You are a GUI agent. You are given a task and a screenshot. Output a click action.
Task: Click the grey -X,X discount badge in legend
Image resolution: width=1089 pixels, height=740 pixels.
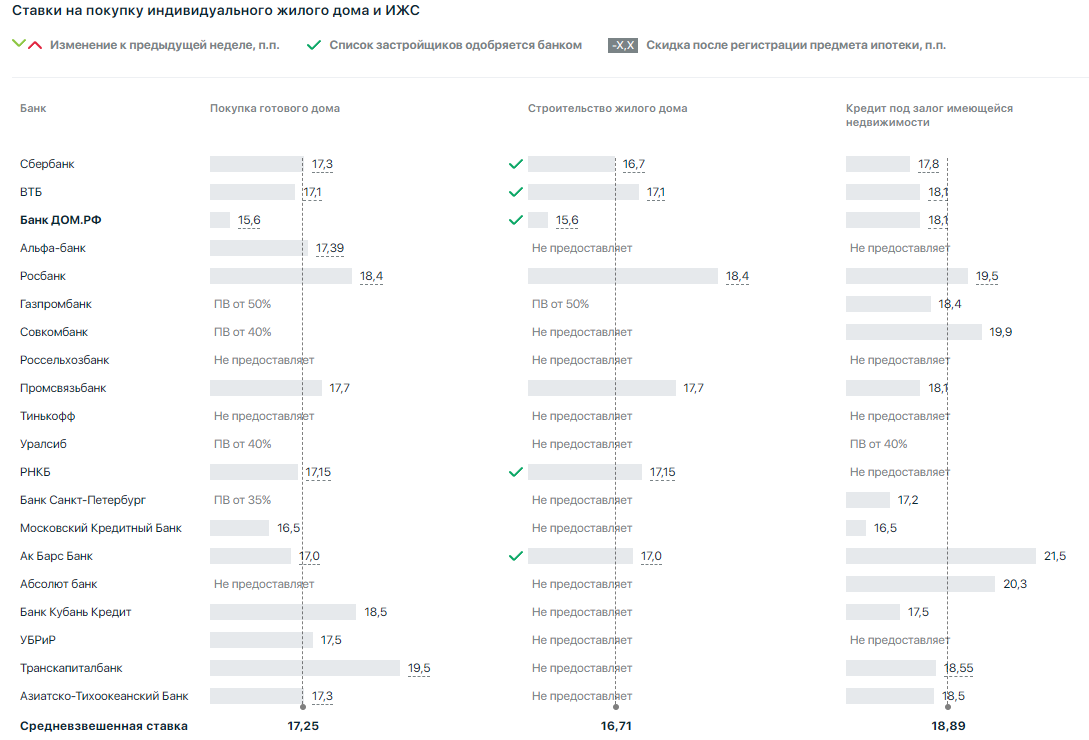coord(623,45)
